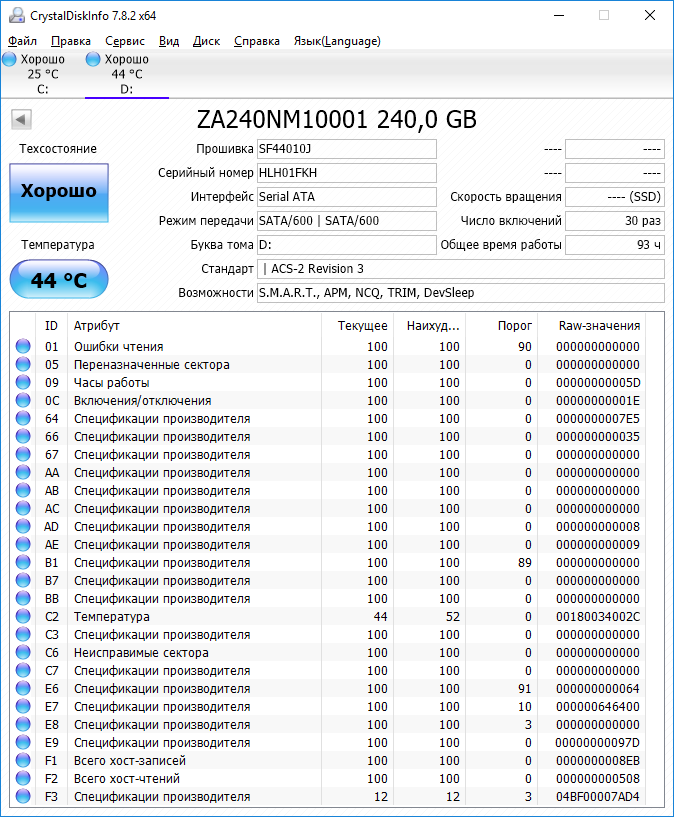Open the Справка menu
This screenshot has height=817, width=674.
click(x=257, y=41)
